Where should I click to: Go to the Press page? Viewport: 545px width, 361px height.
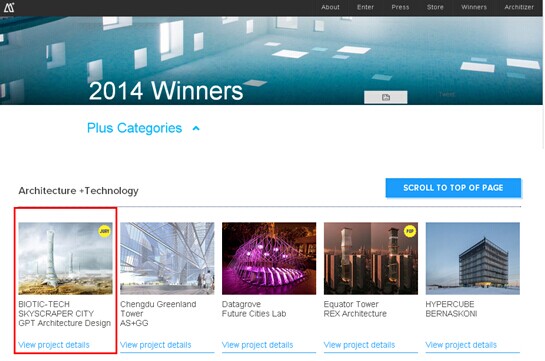400,7
